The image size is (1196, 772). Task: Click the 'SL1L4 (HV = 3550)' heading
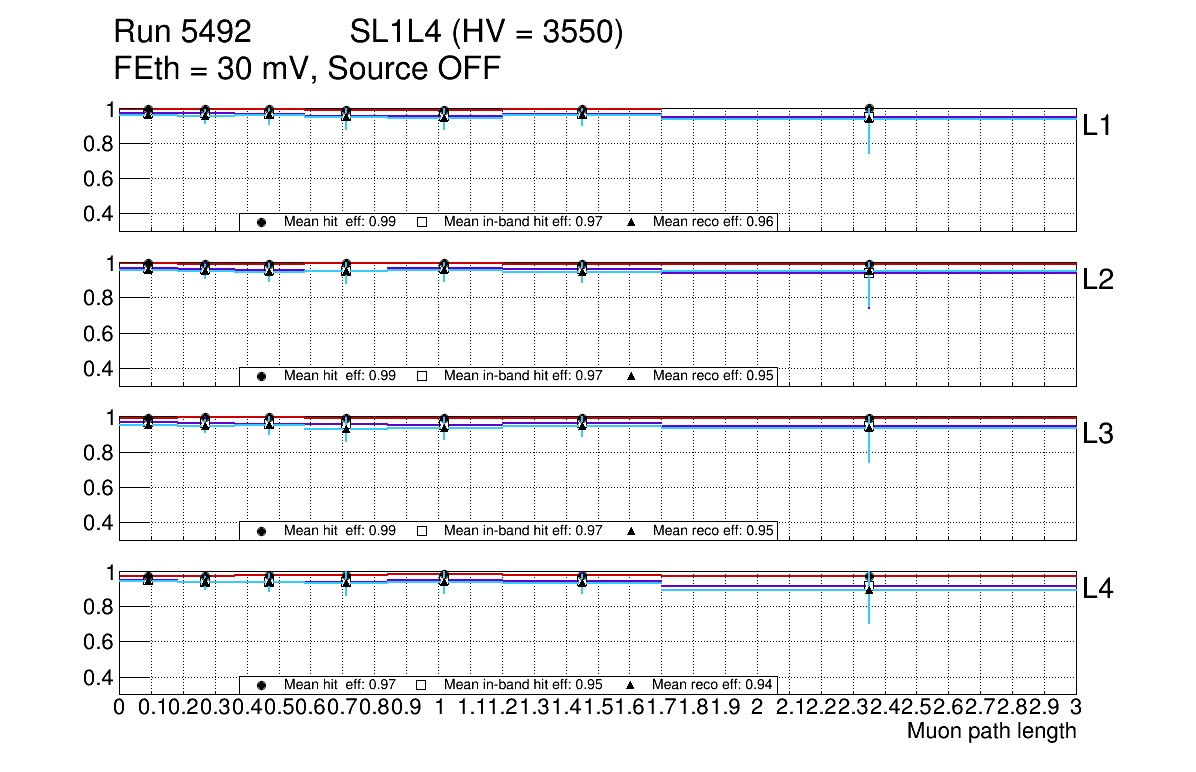[x=487, y=33]
